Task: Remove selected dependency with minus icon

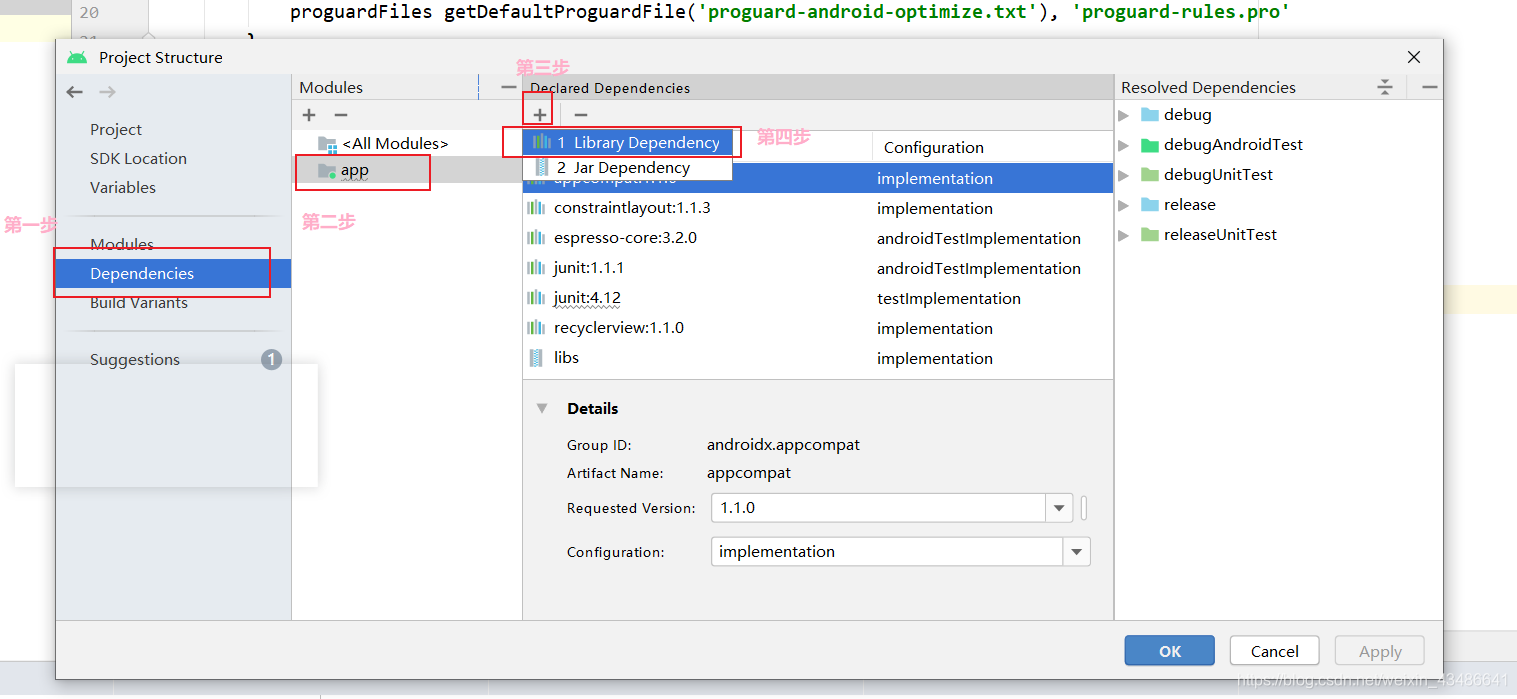Action: coord(581,115)
